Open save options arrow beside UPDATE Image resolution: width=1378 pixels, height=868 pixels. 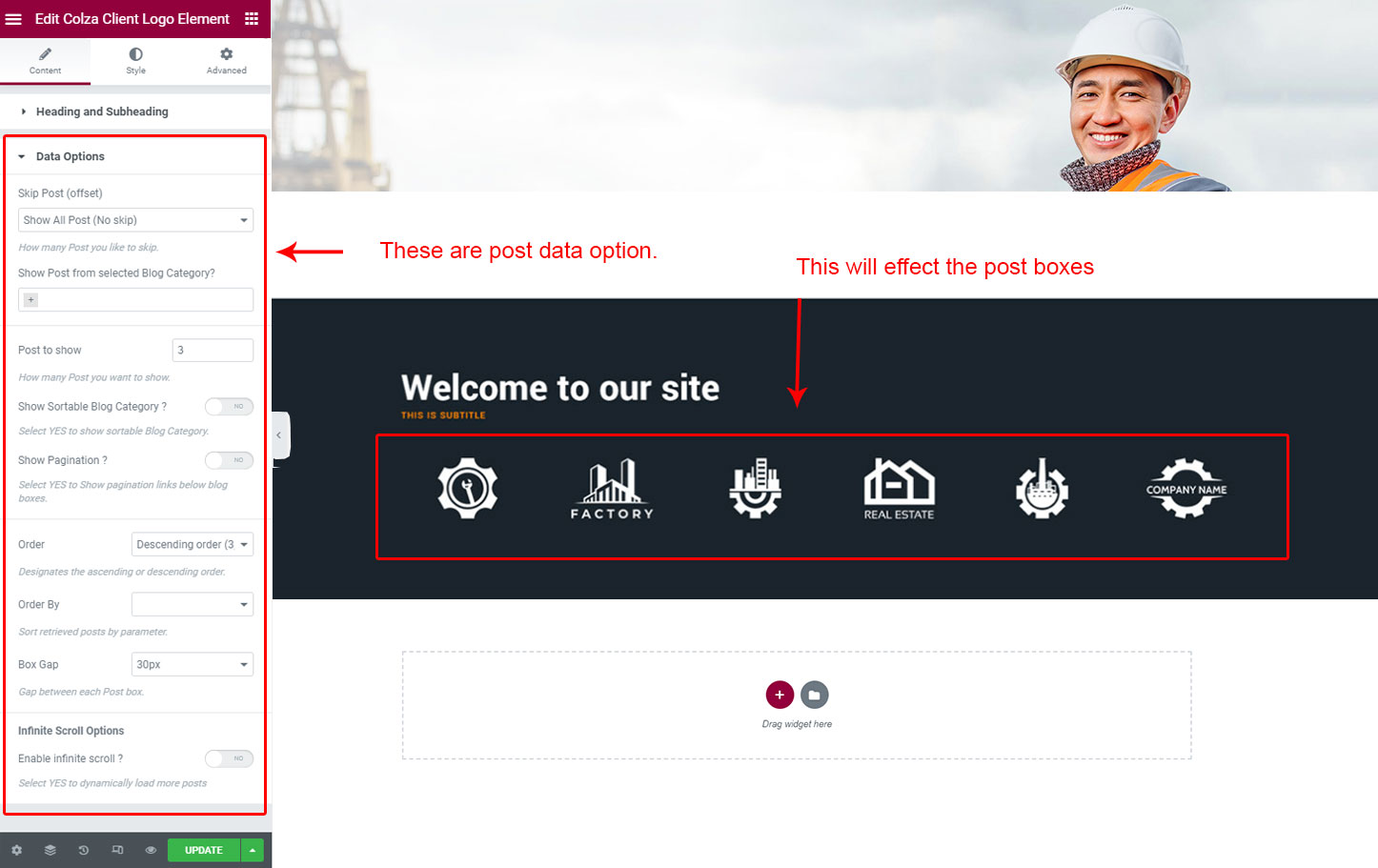[253, 850]
